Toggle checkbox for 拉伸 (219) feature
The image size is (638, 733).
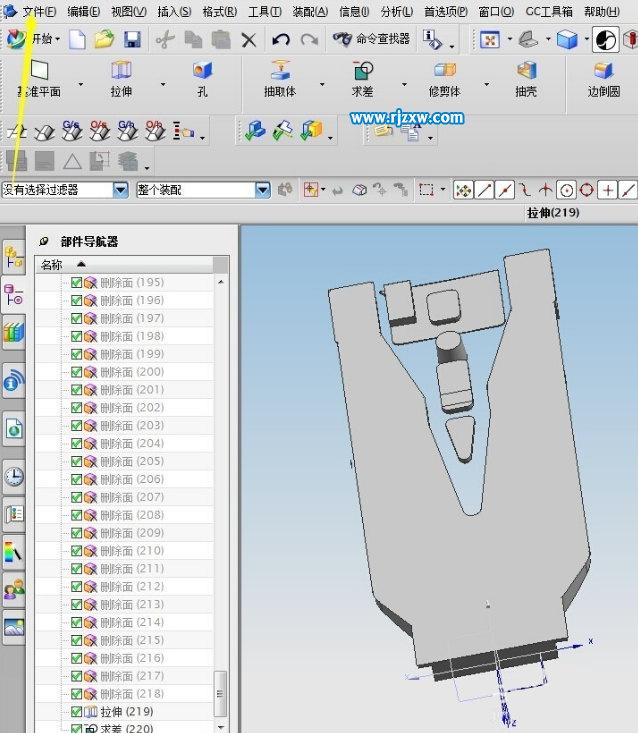click(x=77, y=712)
